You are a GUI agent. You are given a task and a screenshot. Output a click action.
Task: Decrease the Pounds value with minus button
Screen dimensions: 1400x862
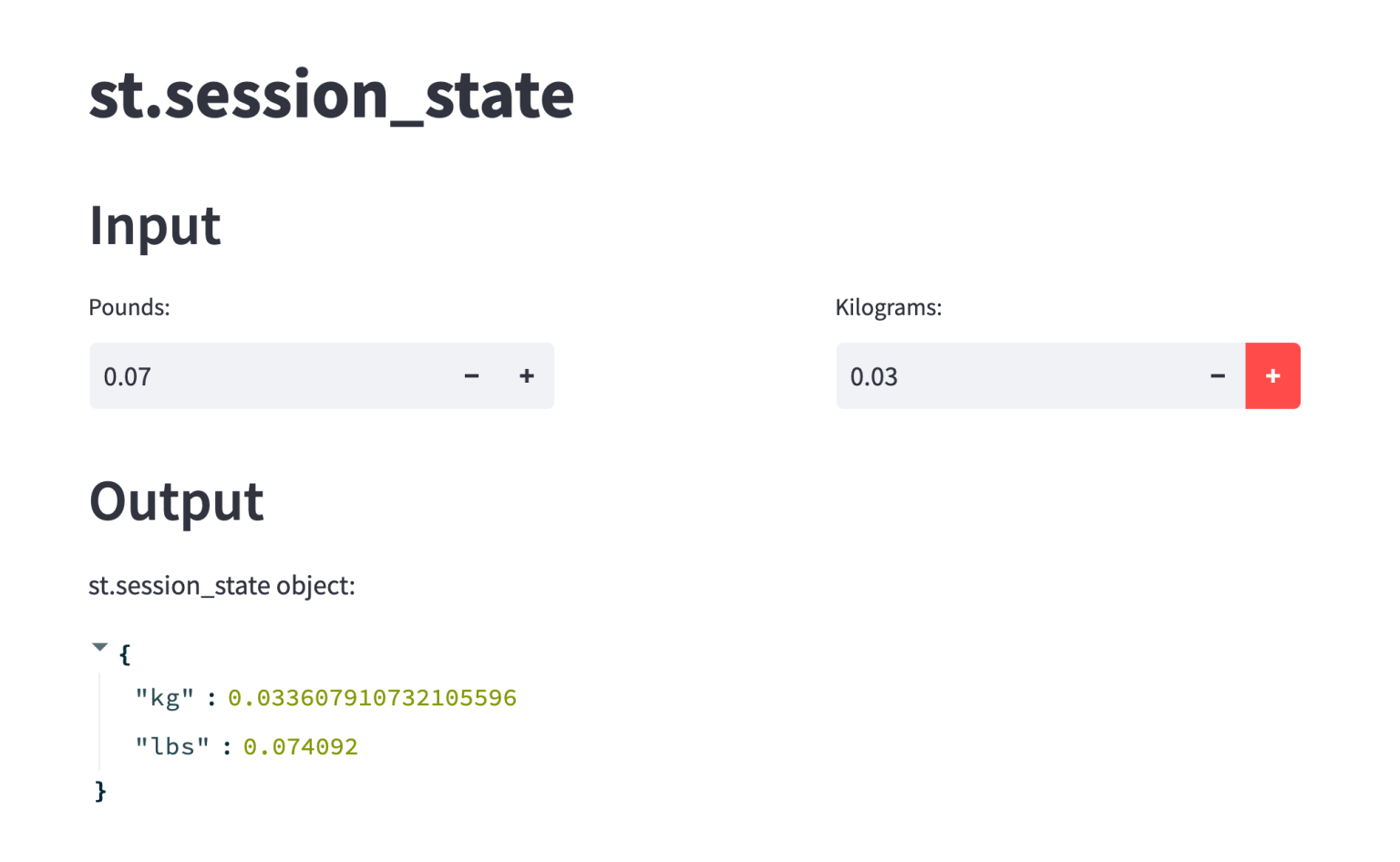tap(471, 376)
